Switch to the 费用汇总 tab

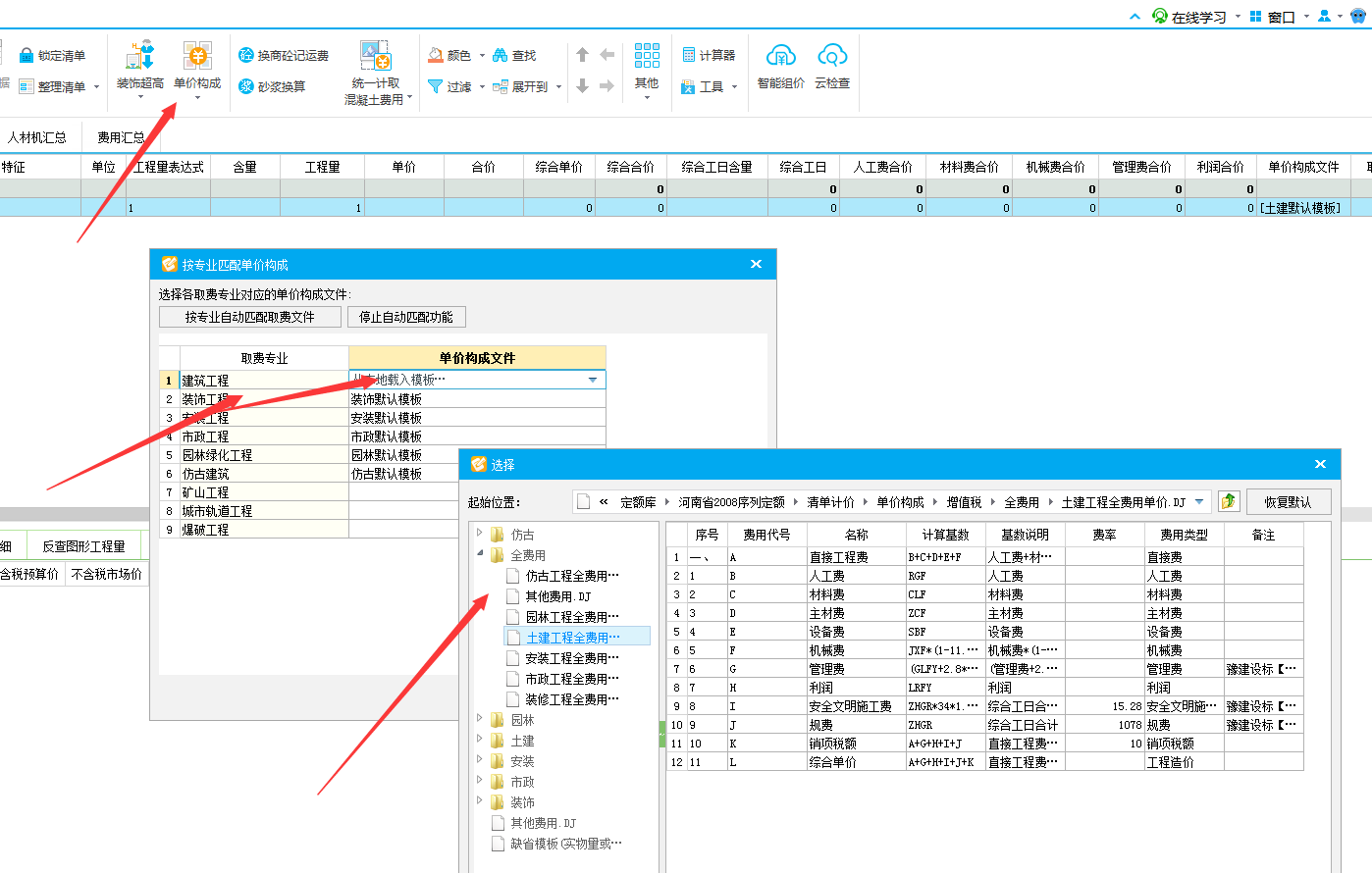pyautogui.click(x=121, y=137)
